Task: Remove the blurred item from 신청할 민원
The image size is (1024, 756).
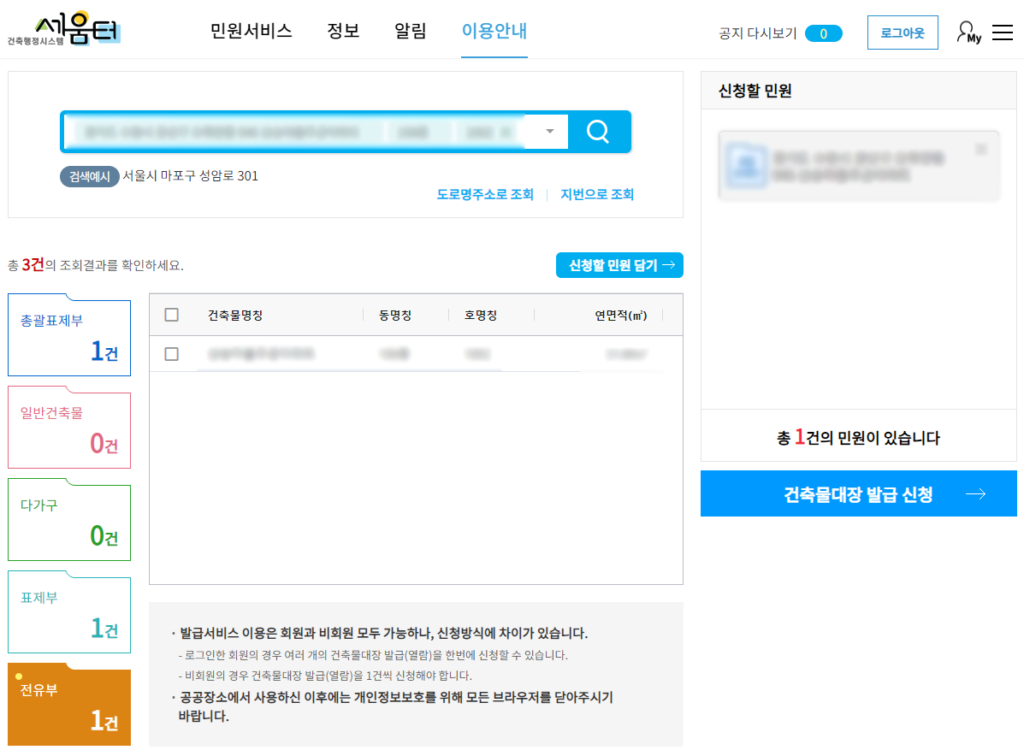Action: (981, 150)
